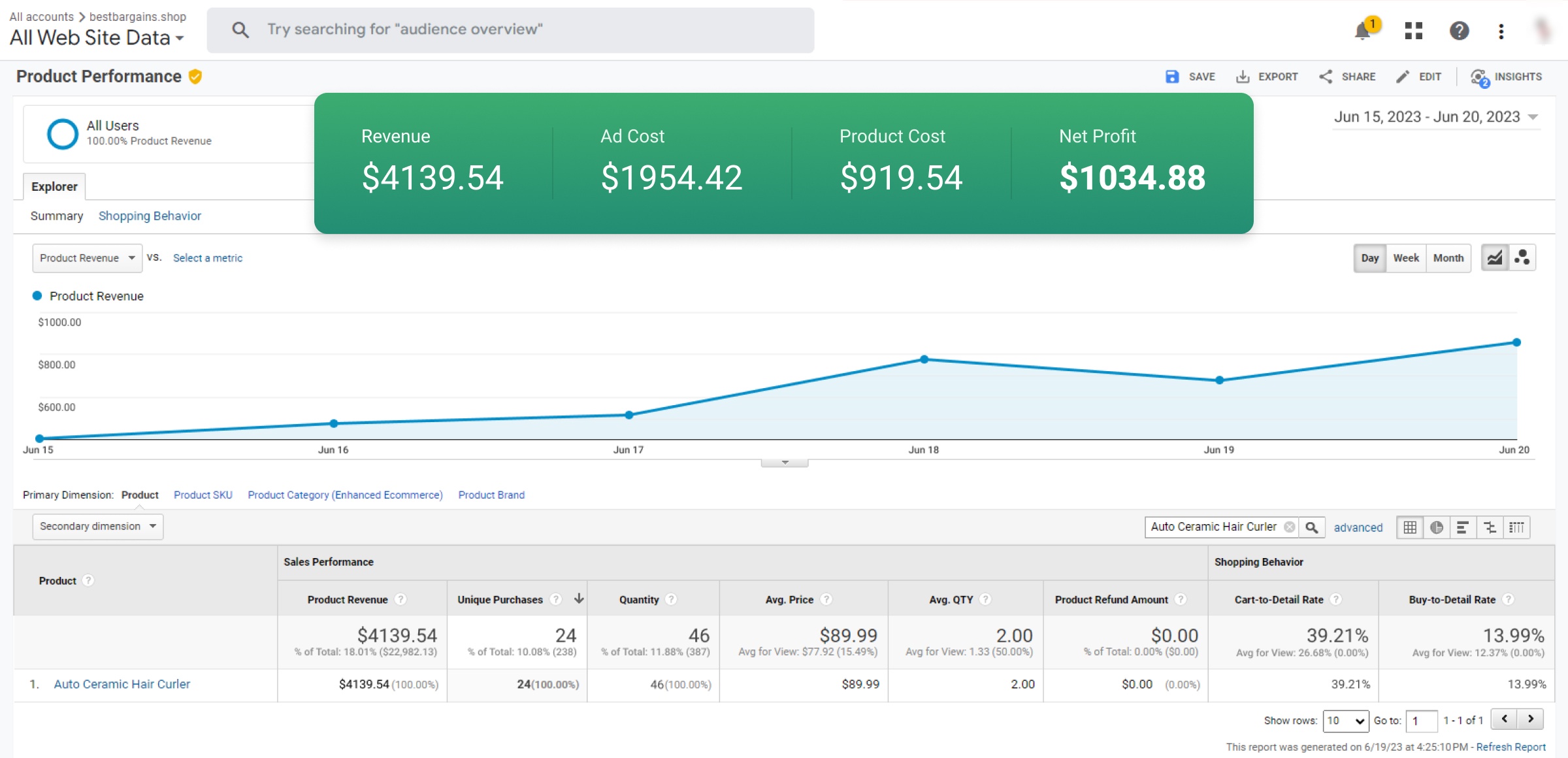Toggle the chart to Month granularity
This screenshot has height=758, width=1568.
pos(1448,258)
